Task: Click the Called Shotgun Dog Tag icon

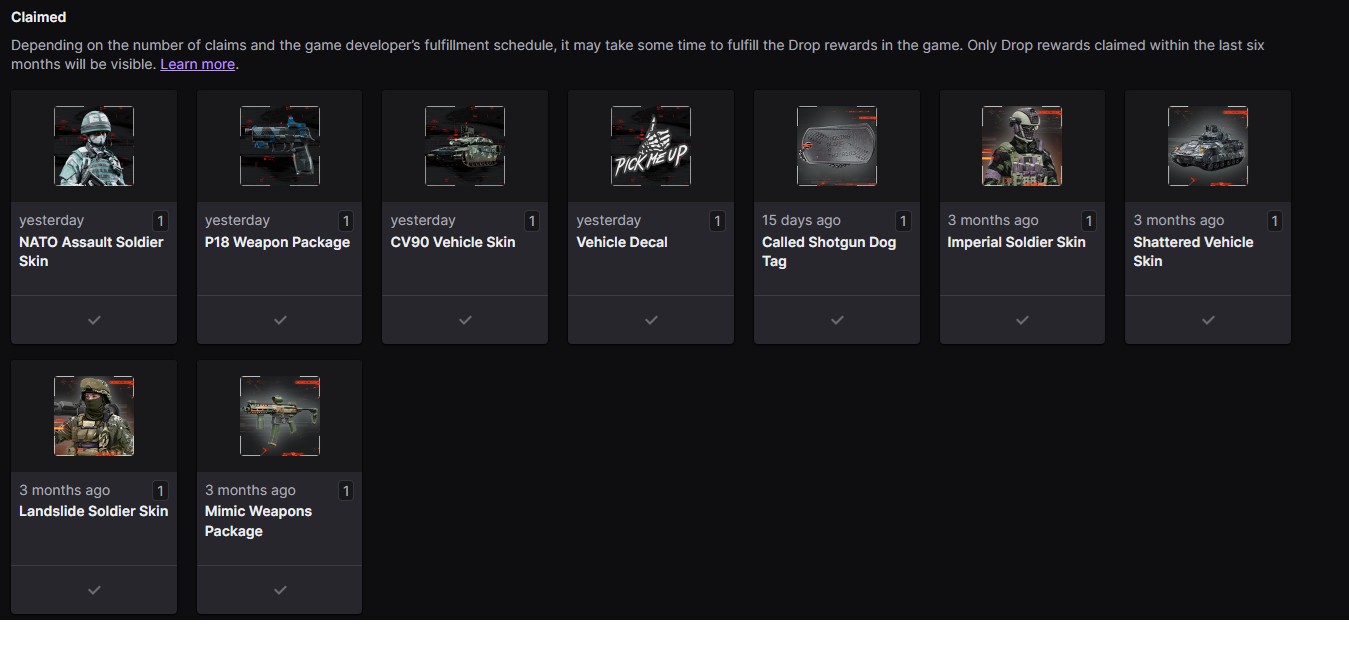Action: click(836, 146)
